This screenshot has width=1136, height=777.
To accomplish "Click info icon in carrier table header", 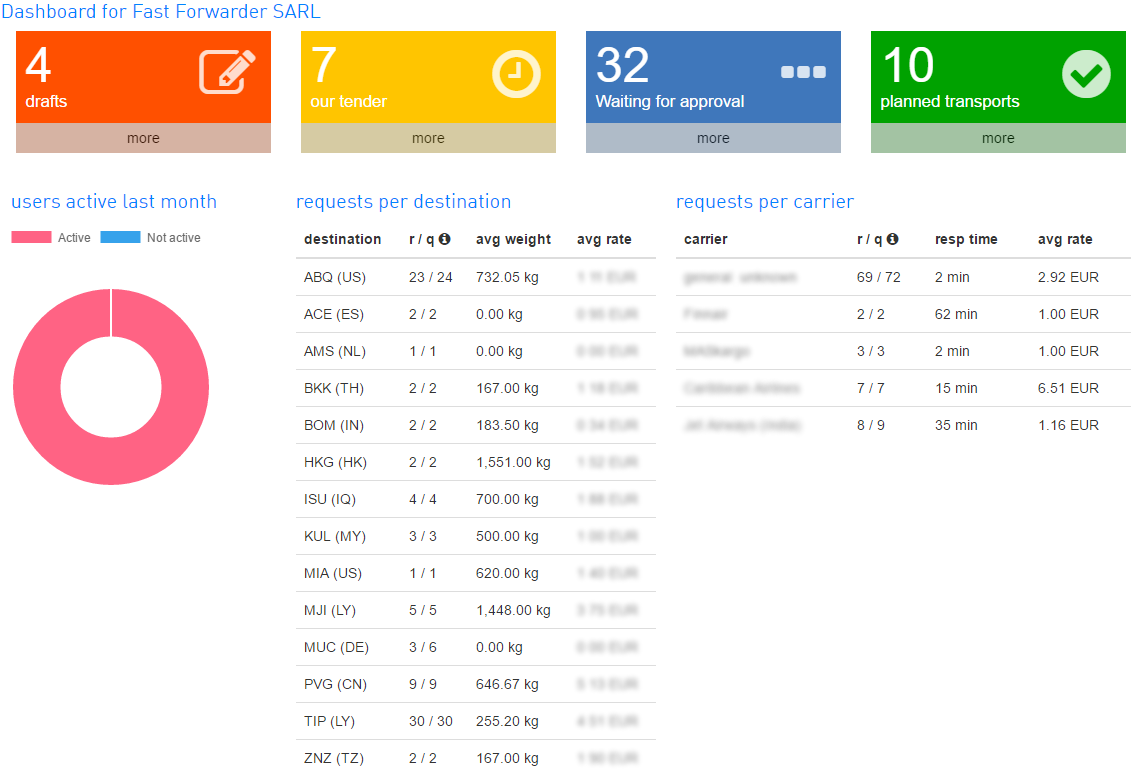I will point(892,240).
